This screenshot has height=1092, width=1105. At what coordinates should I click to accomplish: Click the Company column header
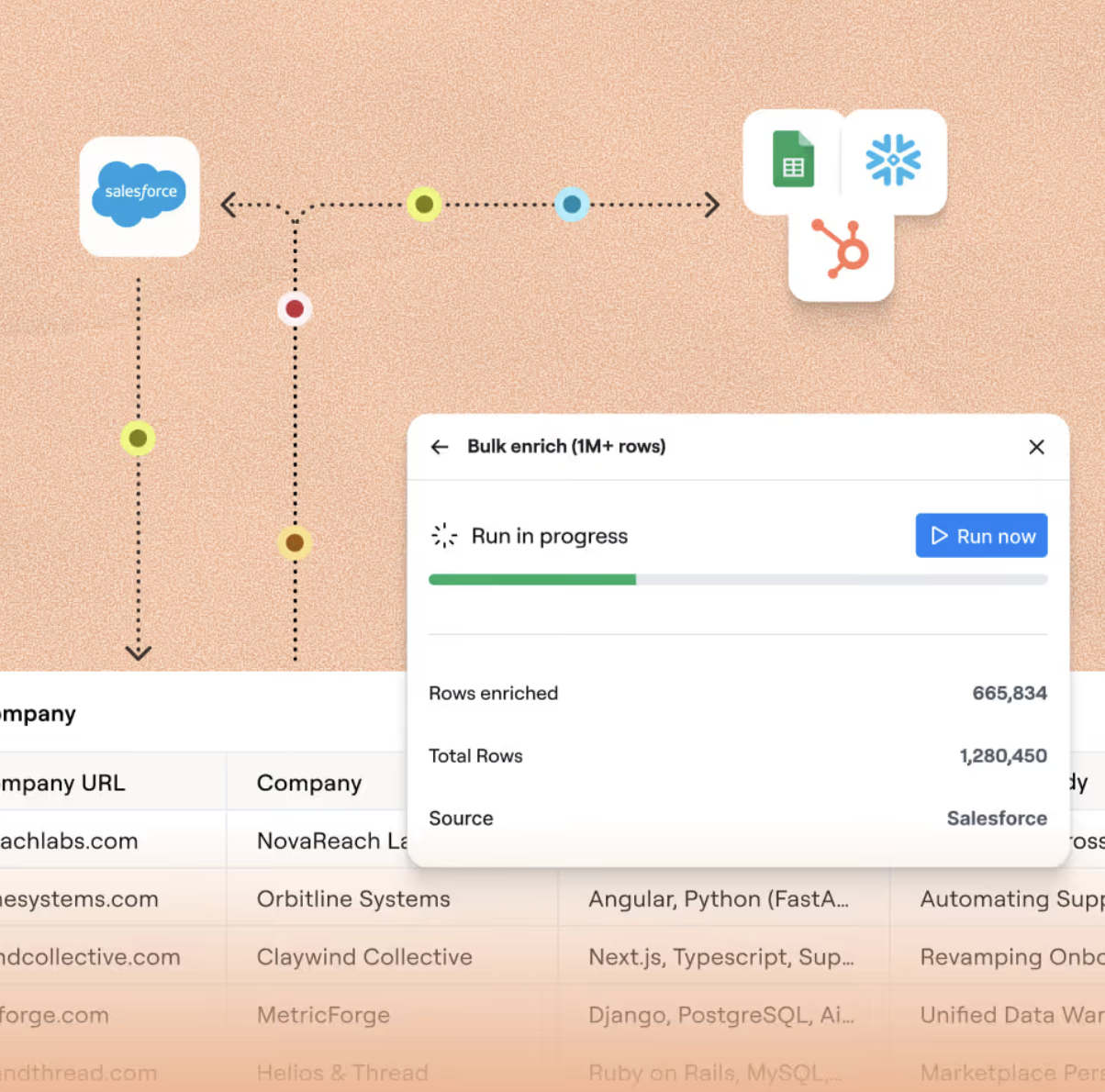coord(309,783)
